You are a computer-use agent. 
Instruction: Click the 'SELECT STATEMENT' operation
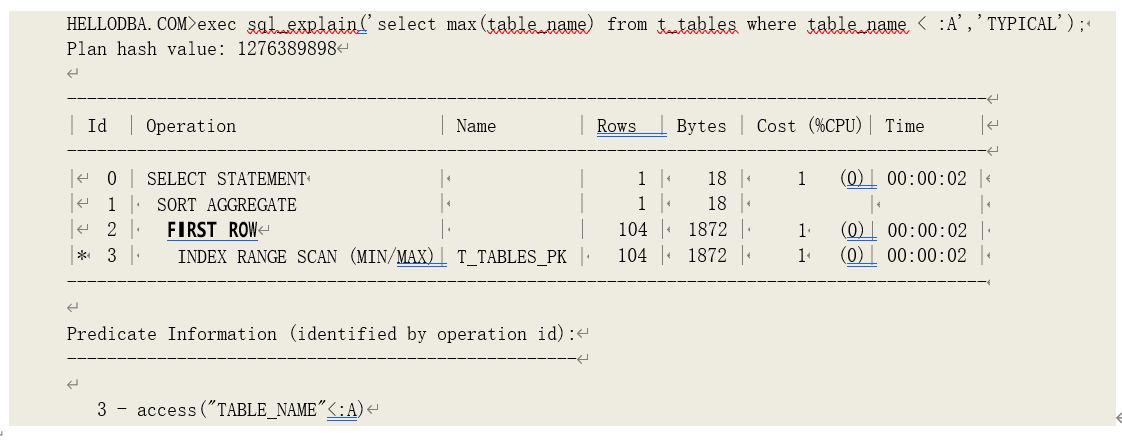pyautogui.click(x=226, y=179)
